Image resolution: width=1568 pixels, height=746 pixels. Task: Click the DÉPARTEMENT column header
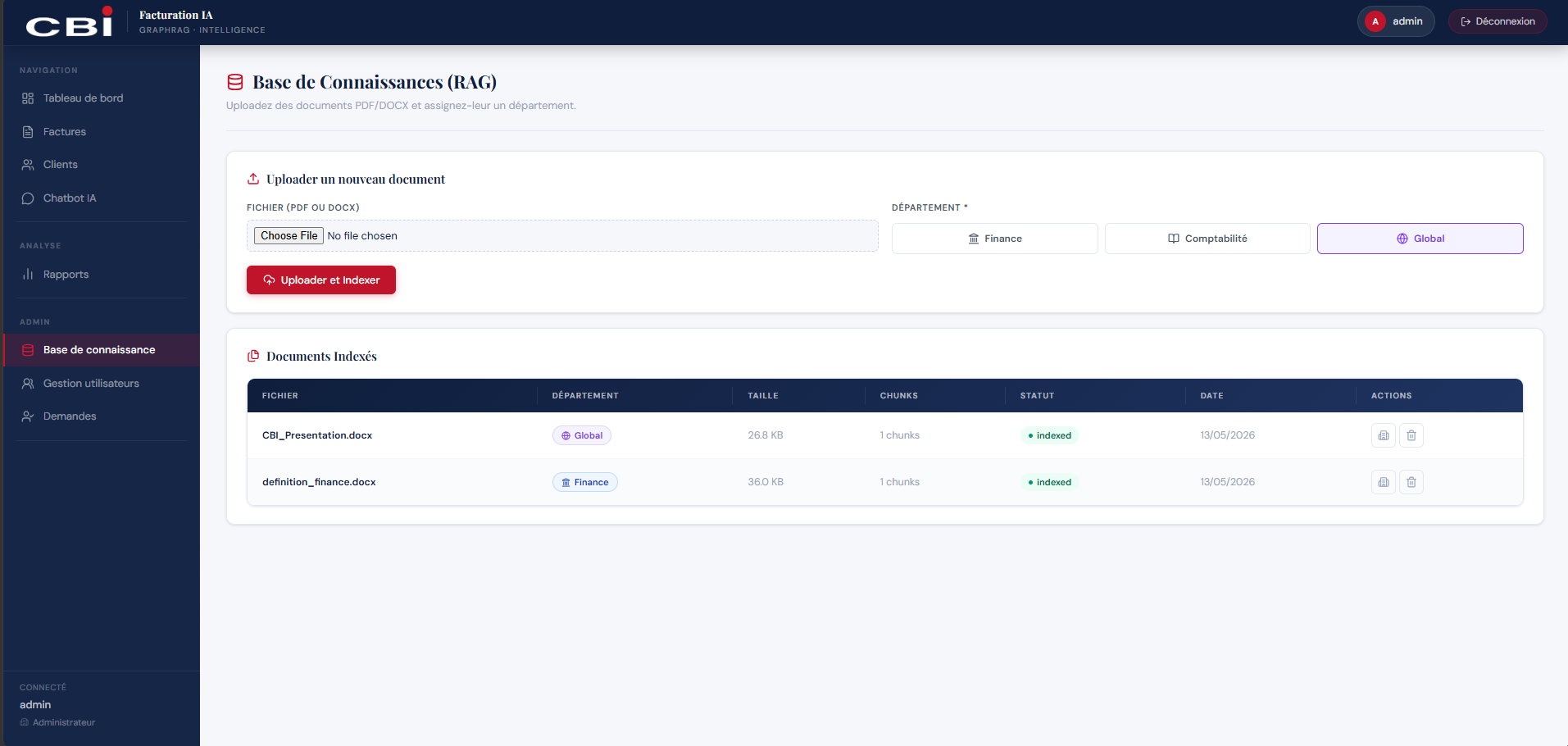point(585,396)
